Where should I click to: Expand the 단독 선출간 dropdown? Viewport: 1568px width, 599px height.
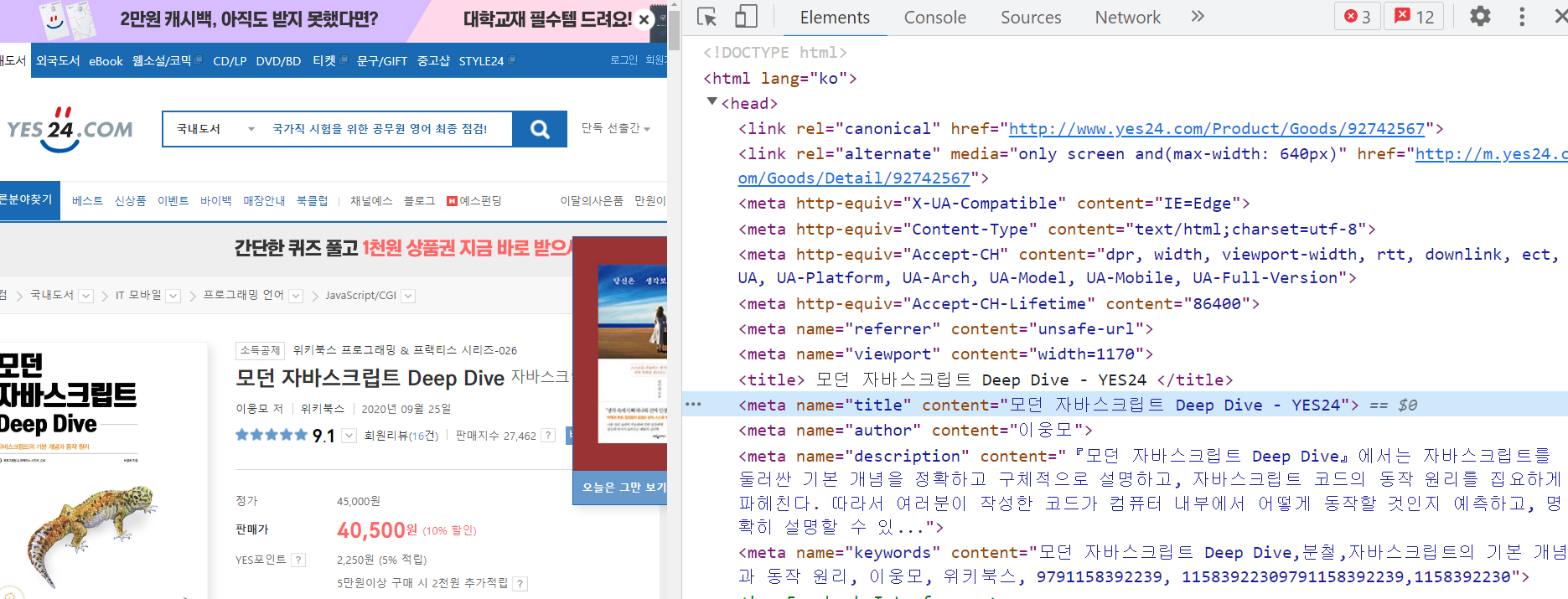(616, 128)
